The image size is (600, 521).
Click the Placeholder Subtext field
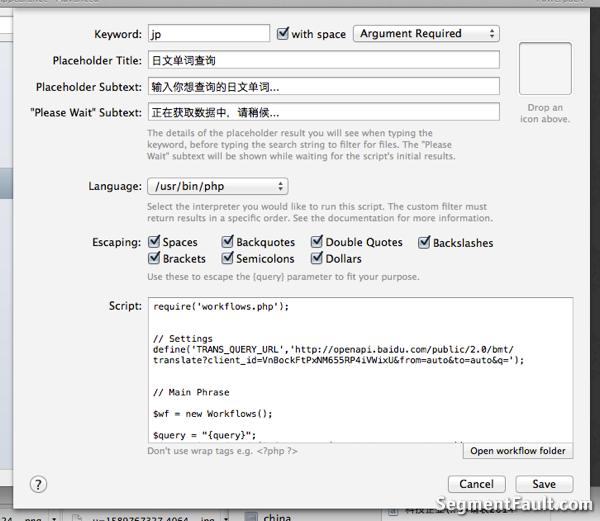pyautogui.click(x=324, y=86)
